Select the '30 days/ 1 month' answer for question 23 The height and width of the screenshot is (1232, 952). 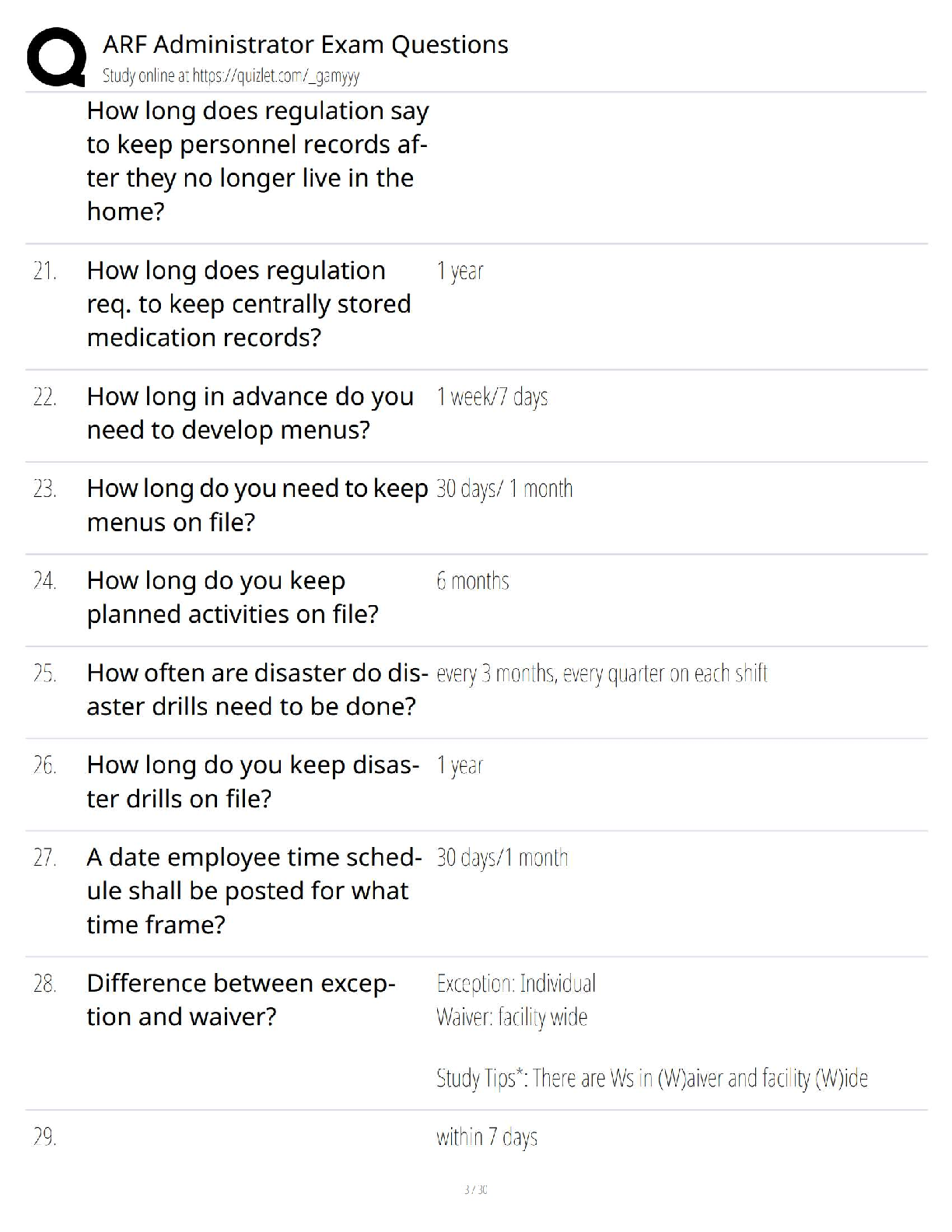[505, 488]
